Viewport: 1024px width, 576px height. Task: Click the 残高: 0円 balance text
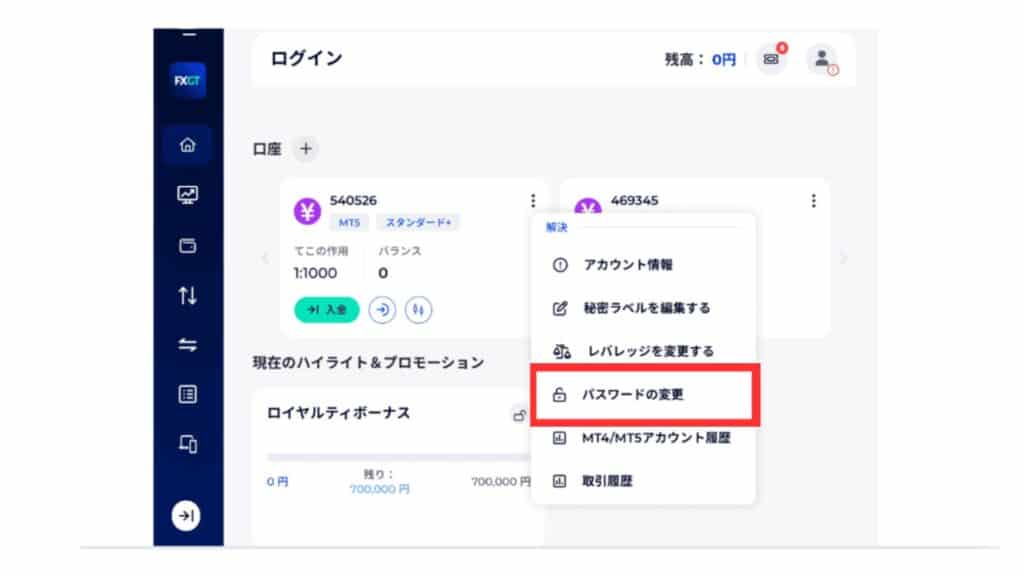pyautogui.click(x=700, y=59)
